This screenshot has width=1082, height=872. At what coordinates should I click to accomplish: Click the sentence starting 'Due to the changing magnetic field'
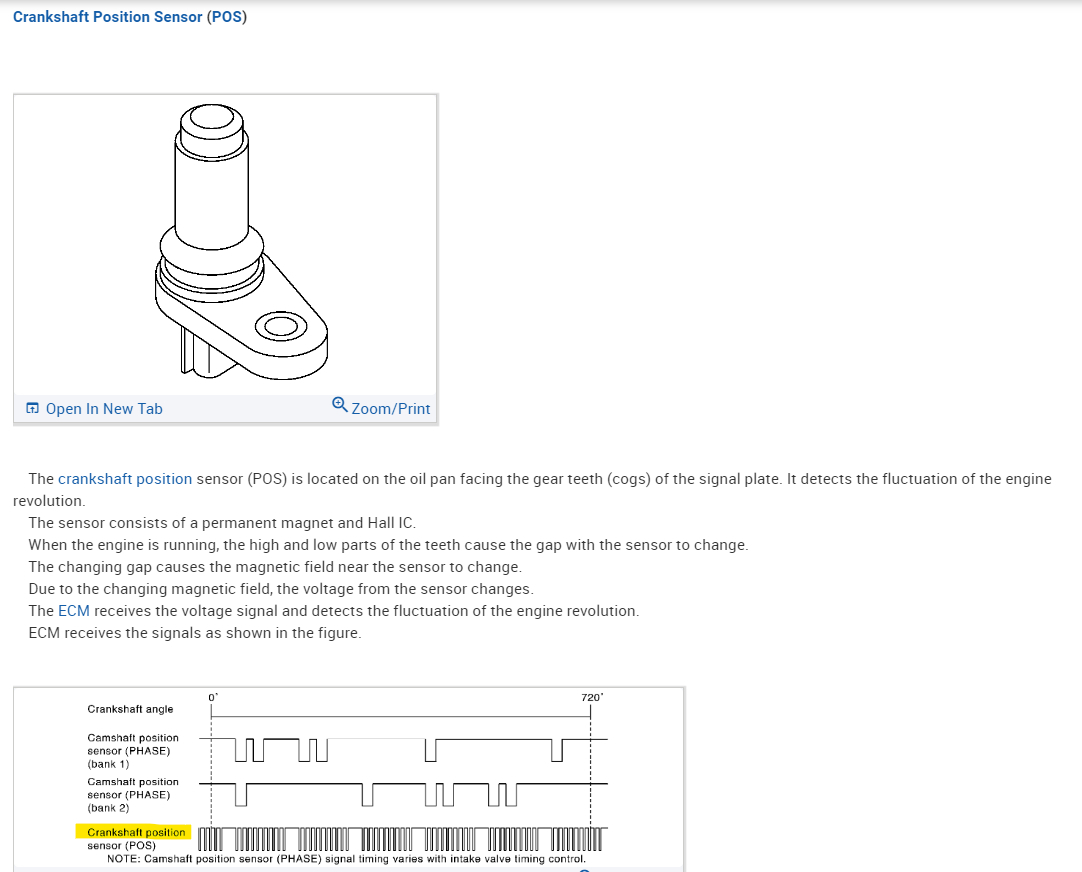[x=281, y=588]
